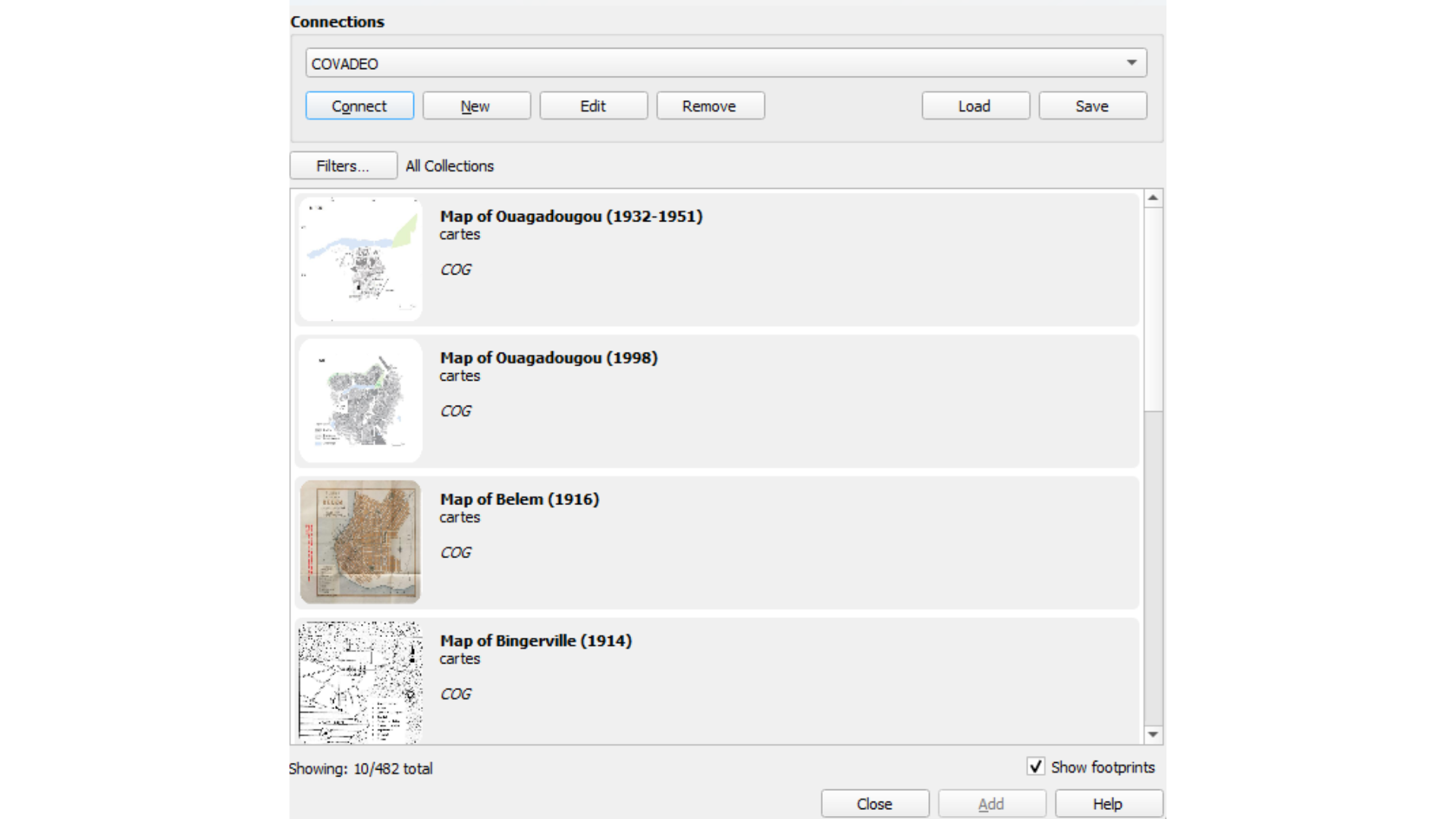Image resolution: width=1456 pixels, height=819 pixels.
Task: Select the Bingerville 1914 map thumbnail
Action: pyautogui.click(x=360, y=682)
